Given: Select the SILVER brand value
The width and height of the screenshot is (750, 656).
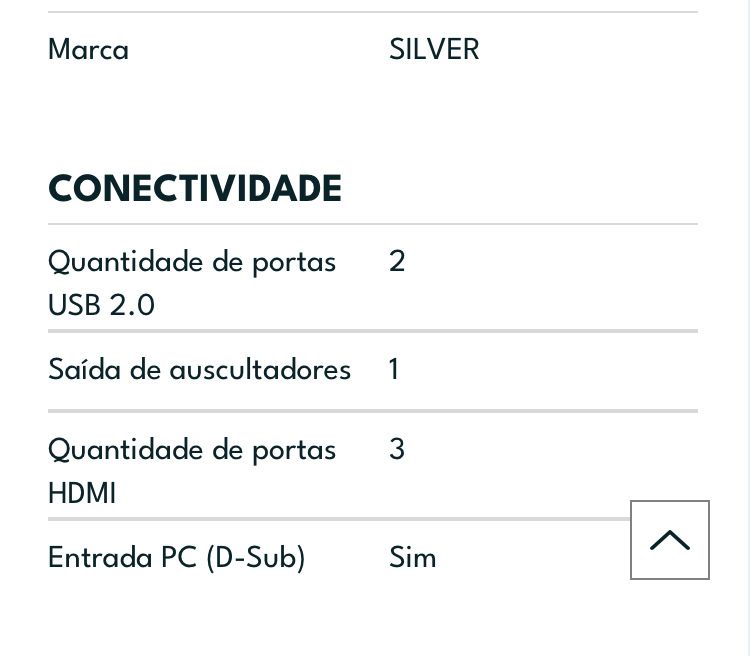Looking at the screenshot, I should (x=434, y=49).
